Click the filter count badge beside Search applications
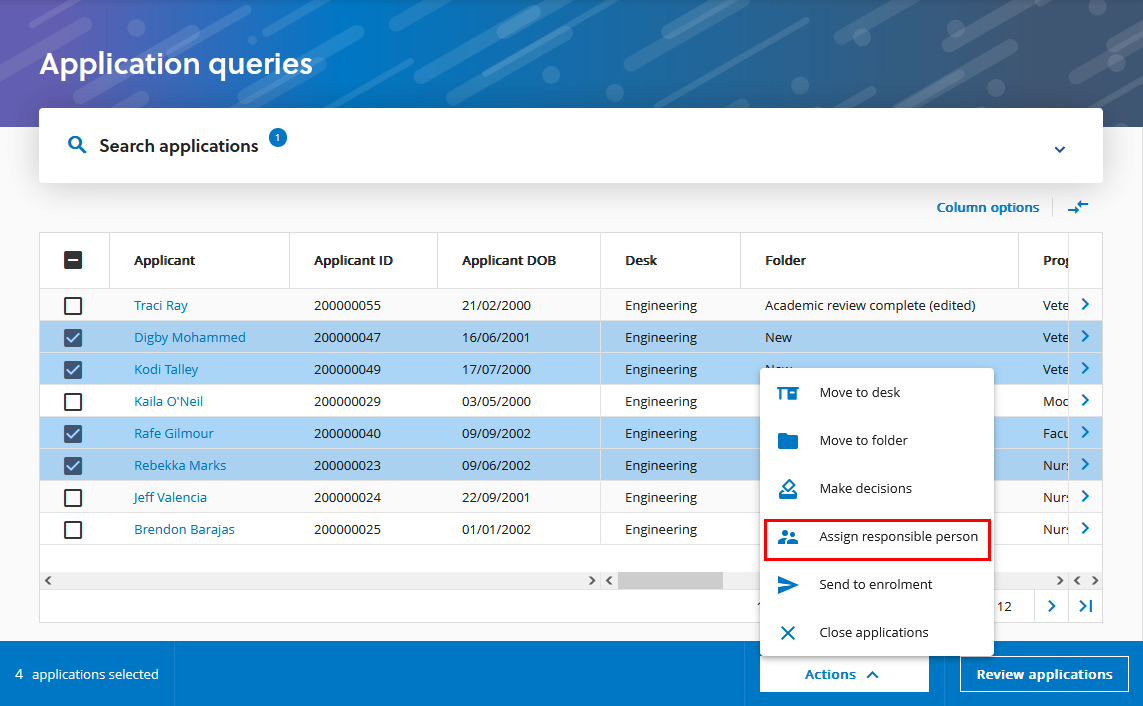Screen dimensions: 1143x706 point(278,137)
